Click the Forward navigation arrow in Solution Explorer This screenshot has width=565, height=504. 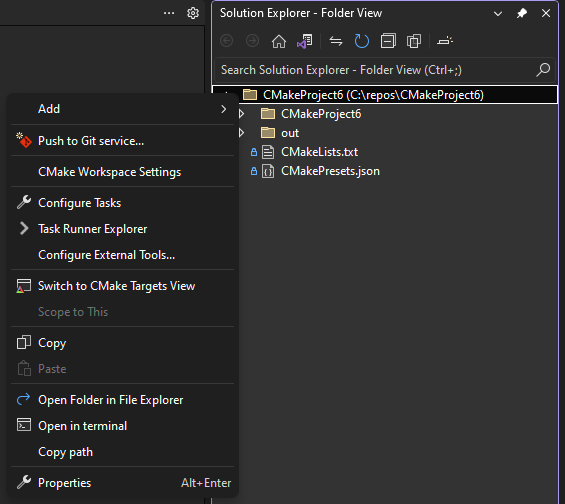pos(252,41)
